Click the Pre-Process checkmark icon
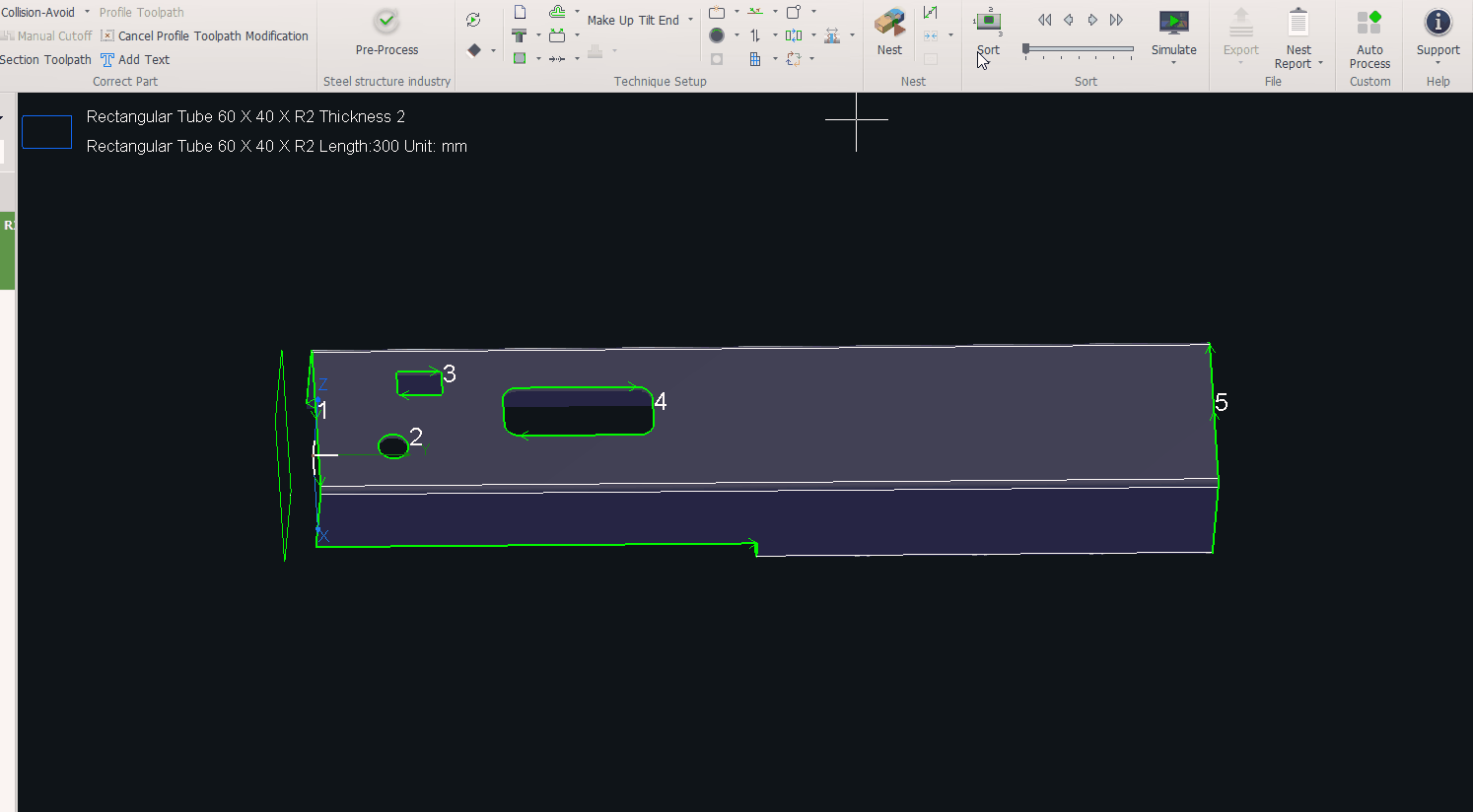1473x812 pixels. (x=386, y=22)
